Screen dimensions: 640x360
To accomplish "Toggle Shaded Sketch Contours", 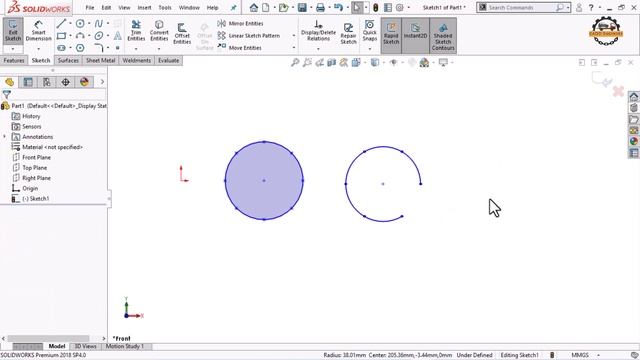I will click(443, 36).
